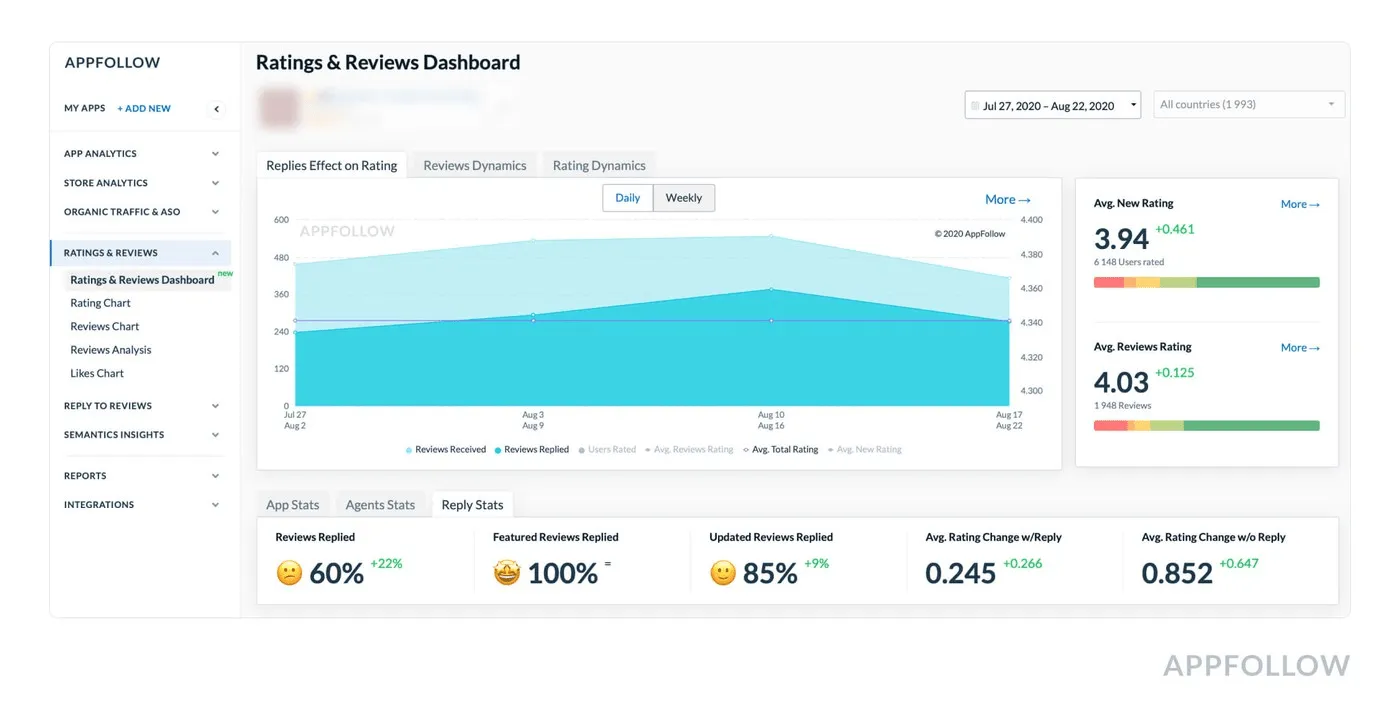The image size is (1400, 701).
Task: Open Reviews Chart in sidebar
Action: [105, 326]
